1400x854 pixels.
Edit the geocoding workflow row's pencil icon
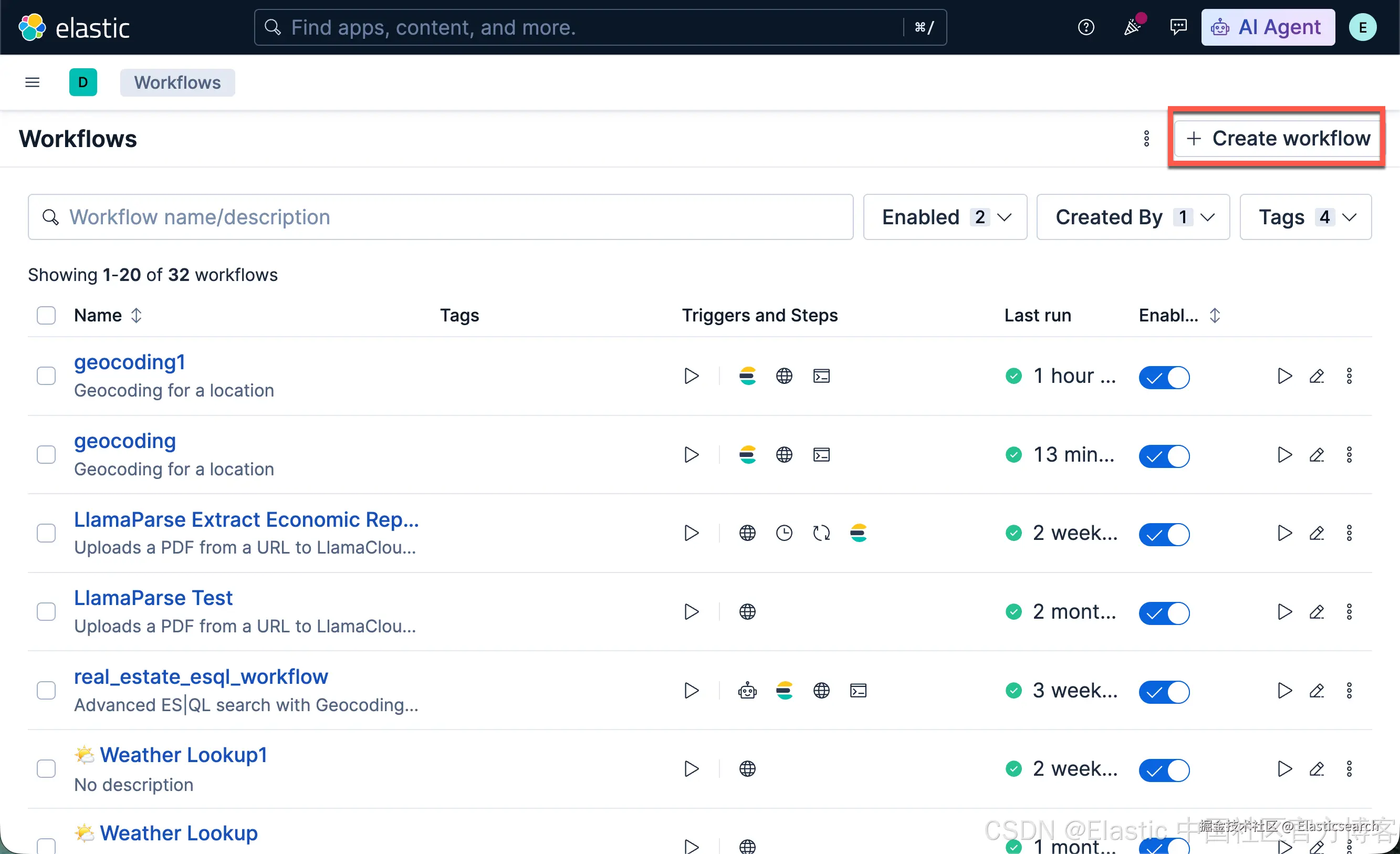1317,454
